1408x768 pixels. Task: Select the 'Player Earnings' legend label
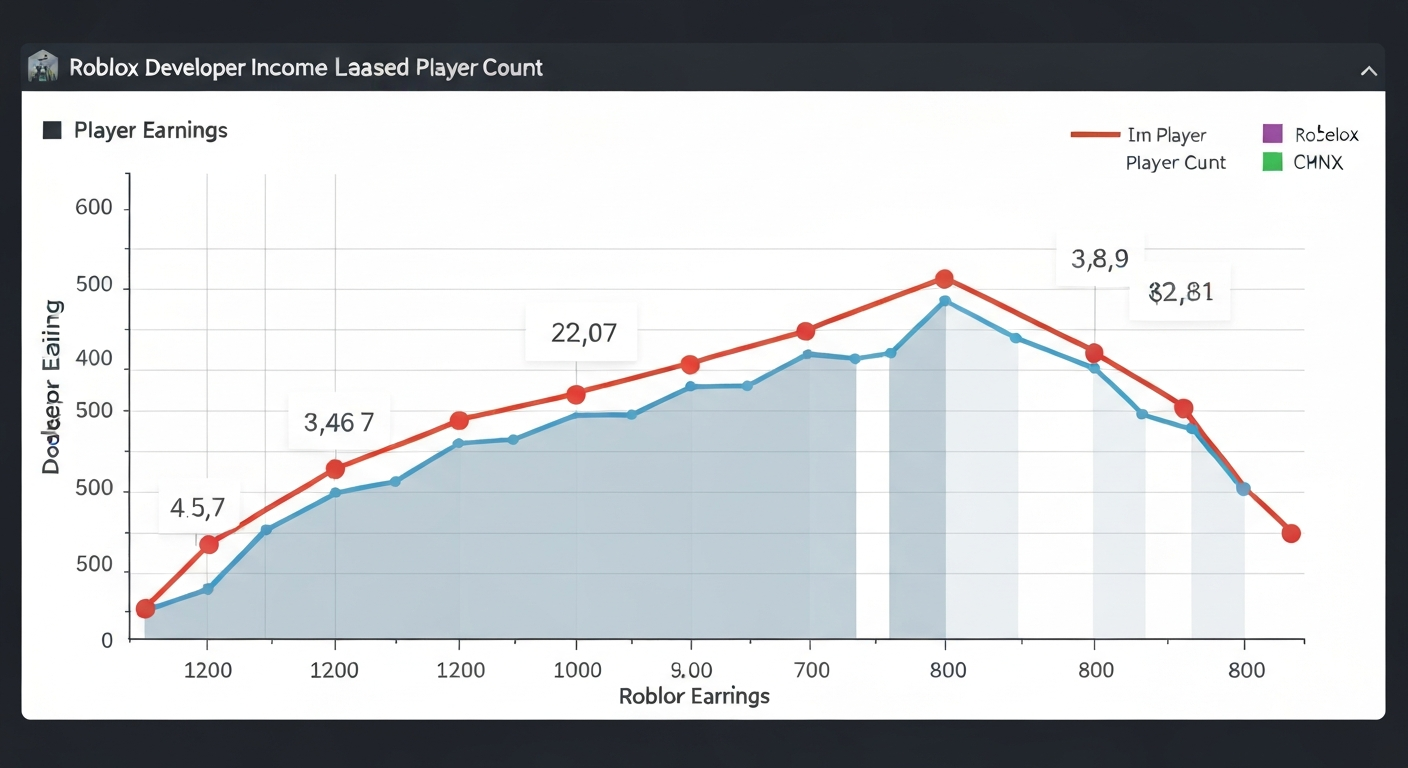[x=151, y=130]
